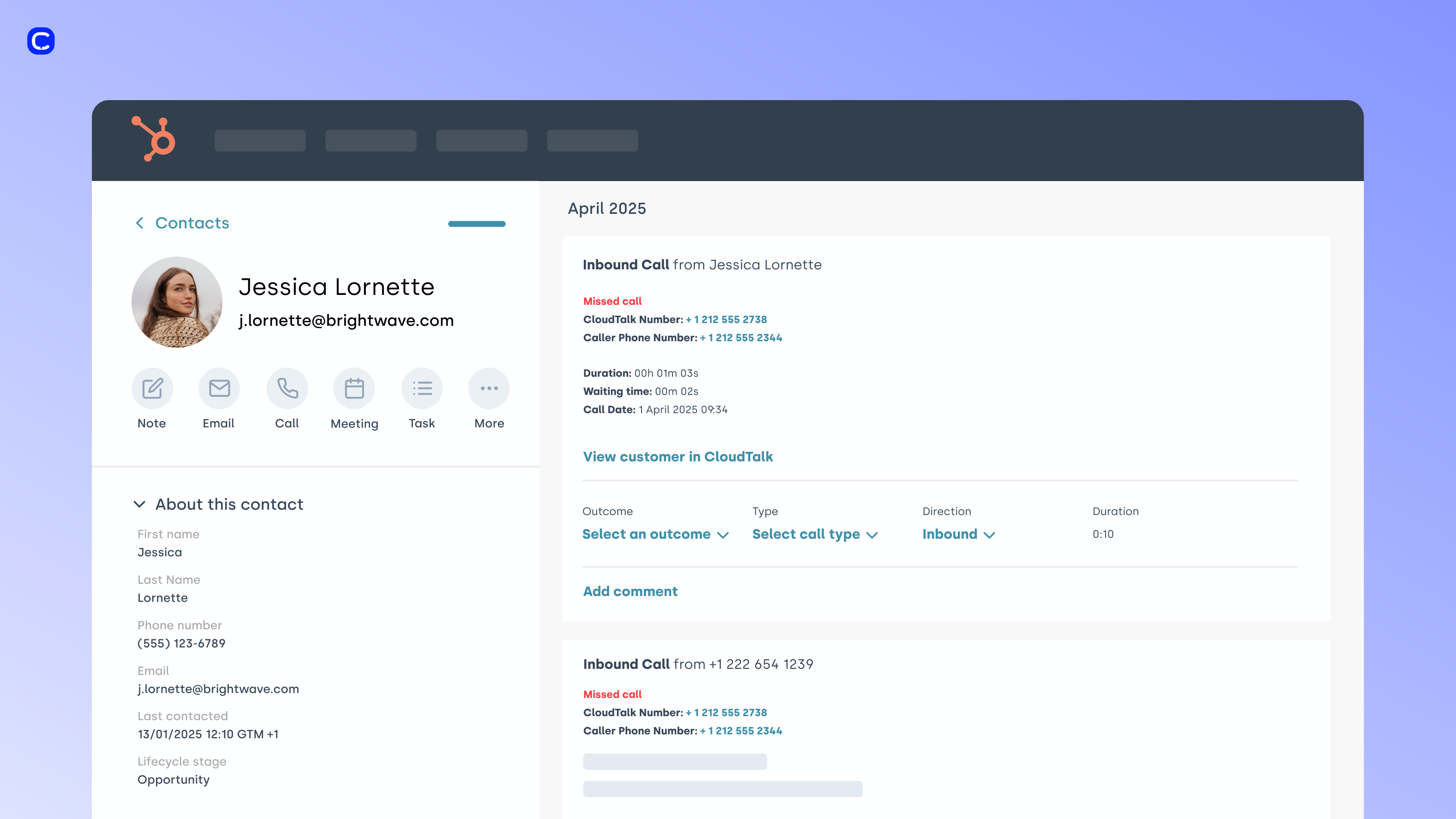Image resolution: width=1456 pixels, height=819 pixels.
Task: Click Add comment on the first call
Action: [630, 591]
